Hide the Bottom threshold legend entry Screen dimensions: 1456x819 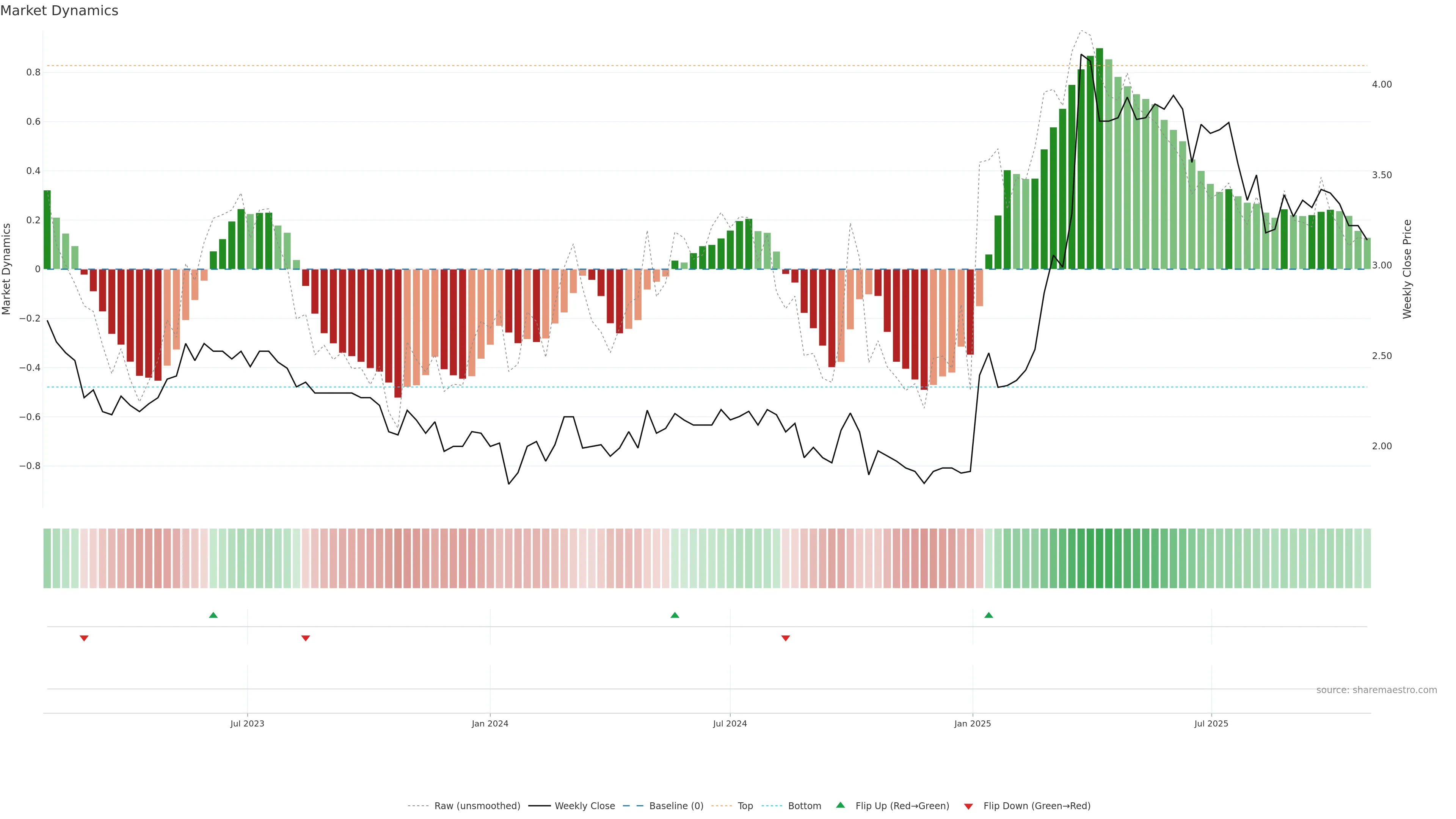click(804, 806)
